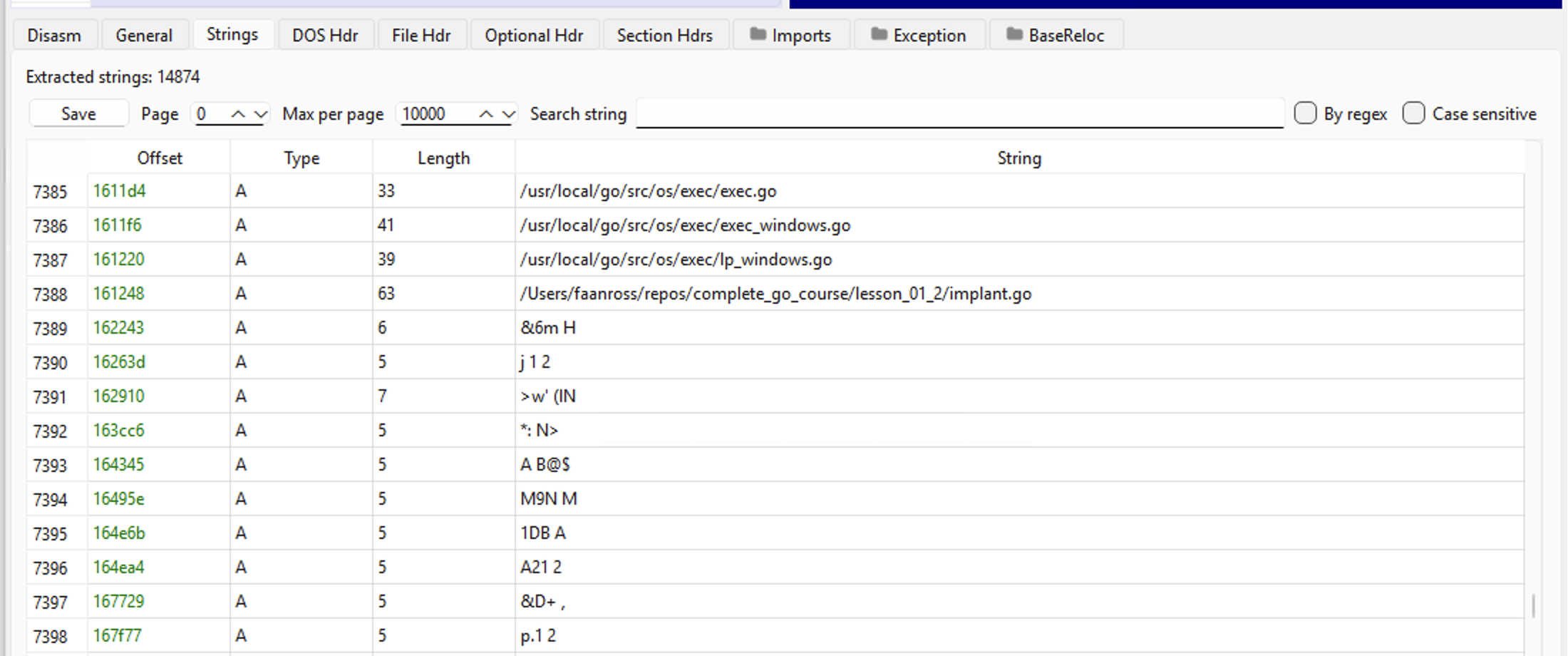
Task: Open the Section Hdrs tab
Action: tap(664, 35)
